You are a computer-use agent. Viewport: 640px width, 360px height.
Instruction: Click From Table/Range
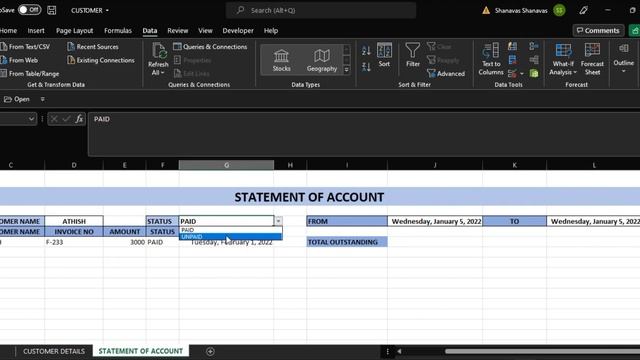30,74
